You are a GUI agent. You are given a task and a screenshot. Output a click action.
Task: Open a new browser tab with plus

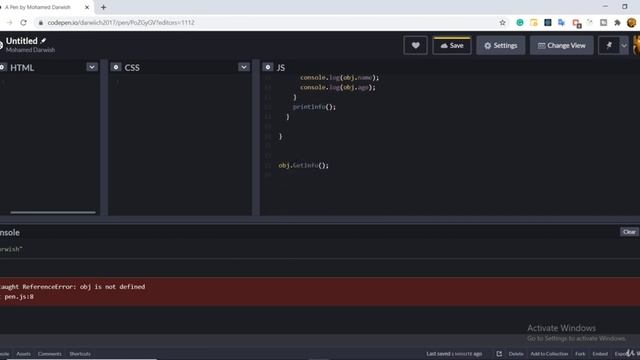(x=103, y=7)
